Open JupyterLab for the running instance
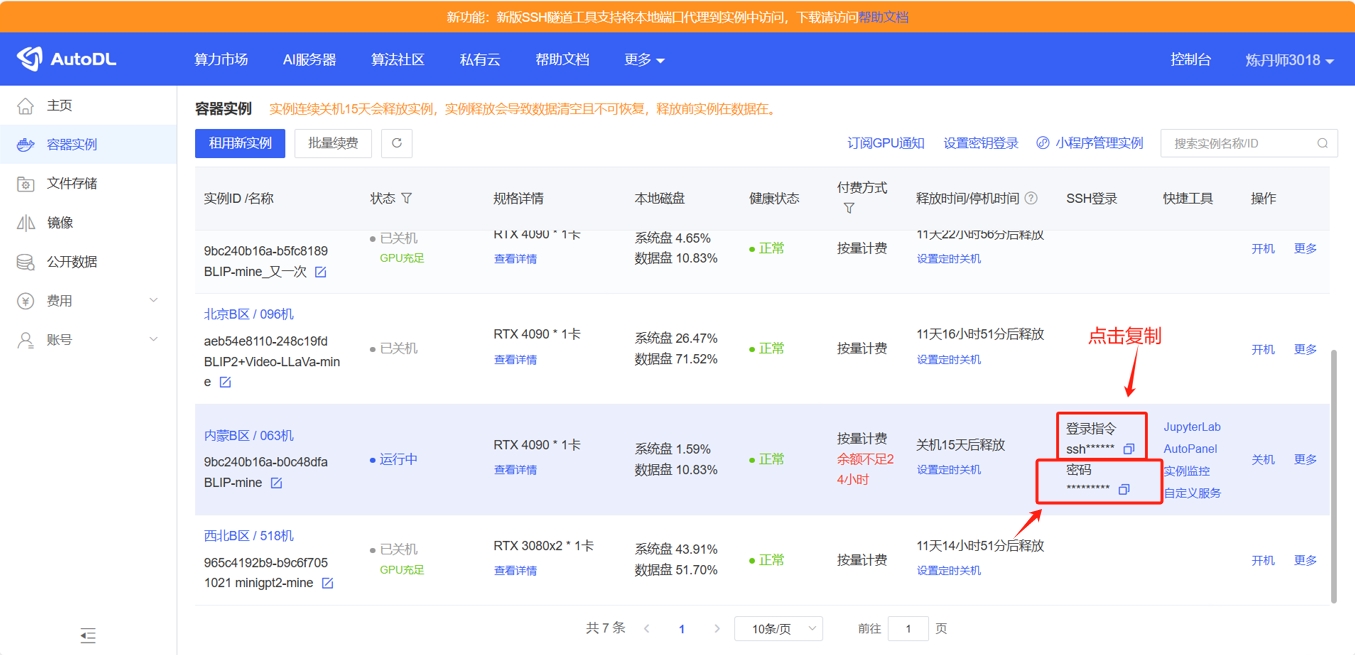This screenshot has width=1355, height=655. coord(1192,427)
